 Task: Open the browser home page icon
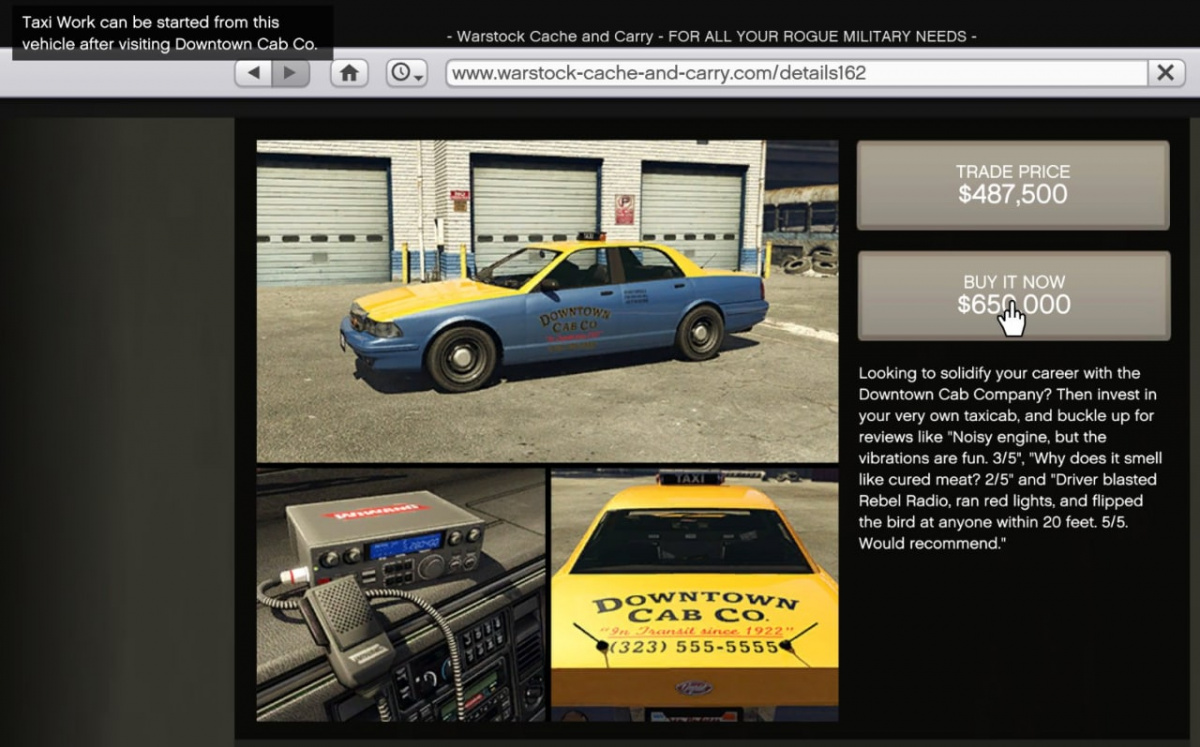pyautogui.click(x=349, y=73)
